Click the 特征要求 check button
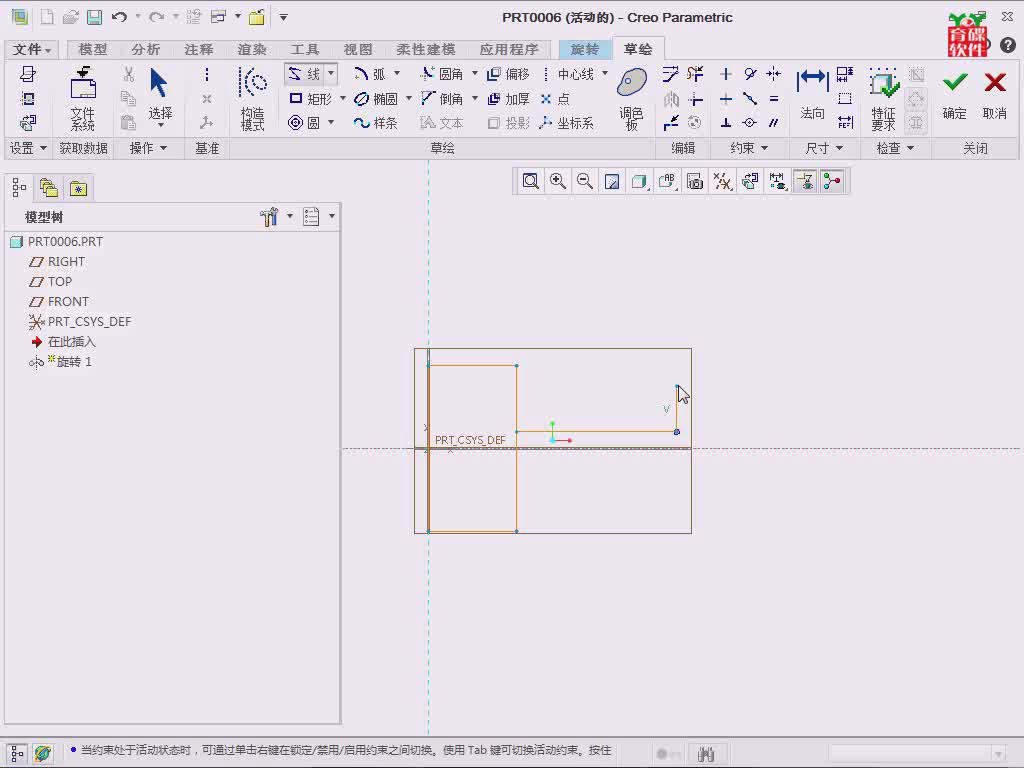1024x768 pixels. coord(884,98)
